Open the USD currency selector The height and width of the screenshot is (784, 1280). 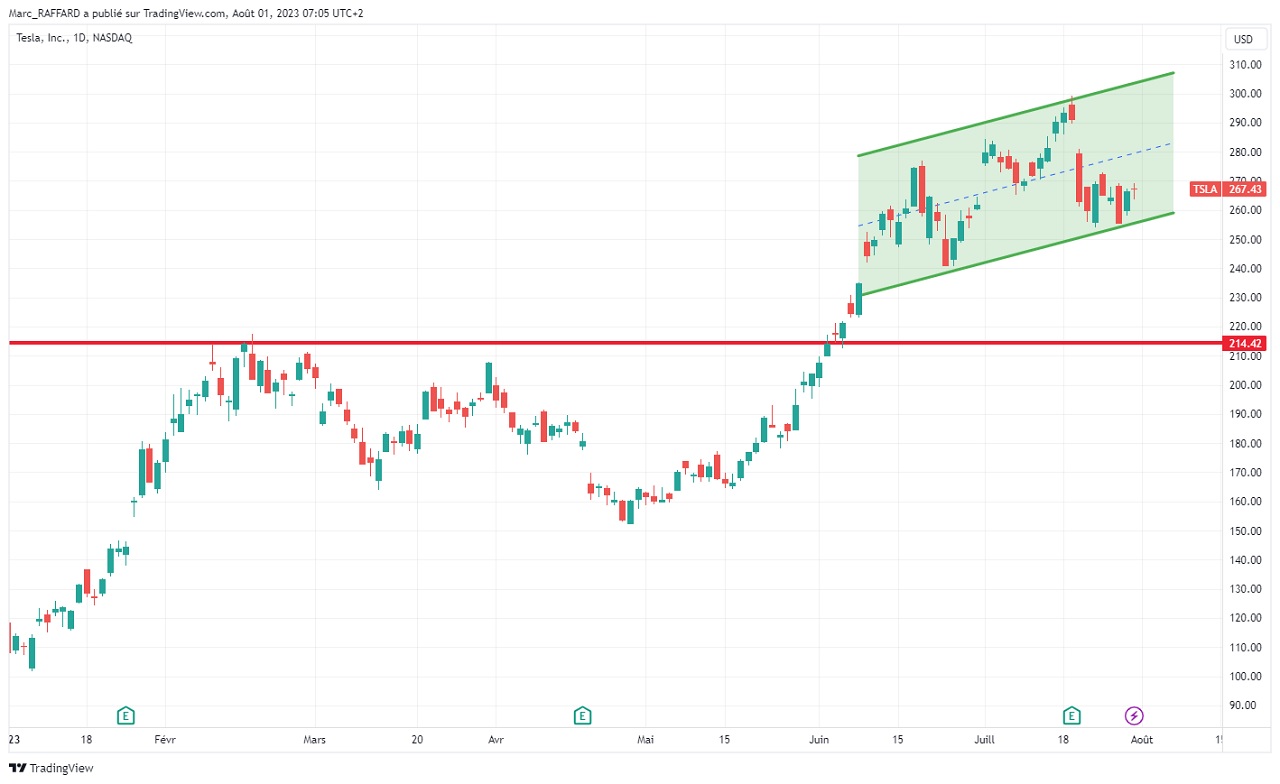click(x=1243, y=40)
